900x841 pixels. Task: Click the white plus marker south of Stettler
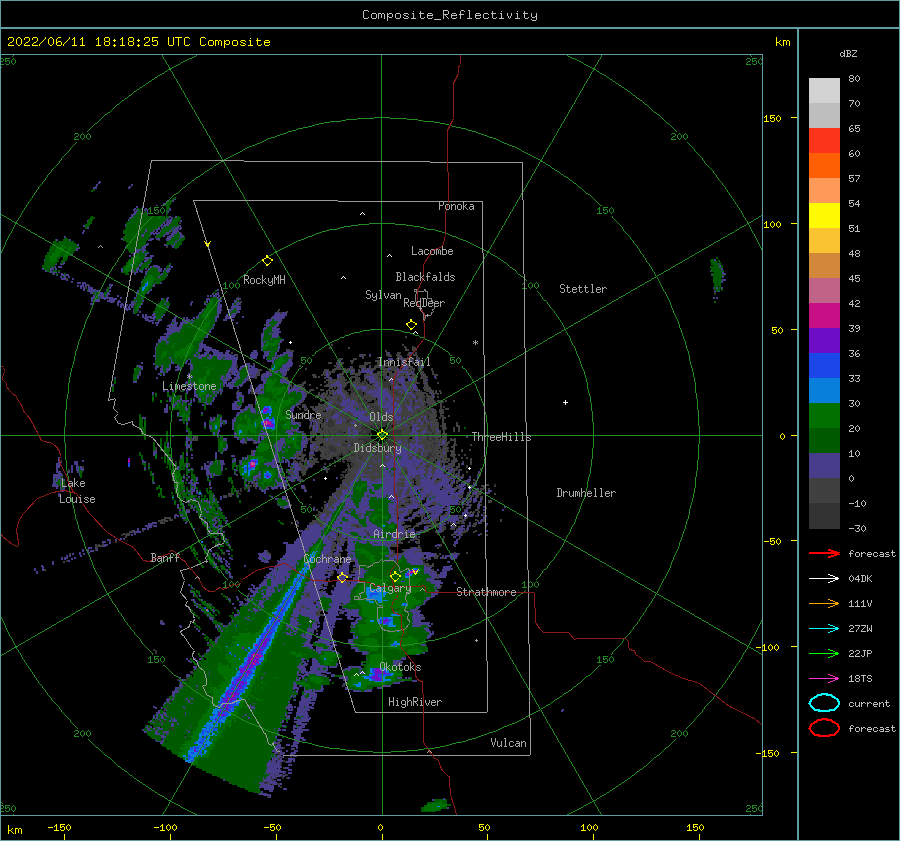[565, 402]
